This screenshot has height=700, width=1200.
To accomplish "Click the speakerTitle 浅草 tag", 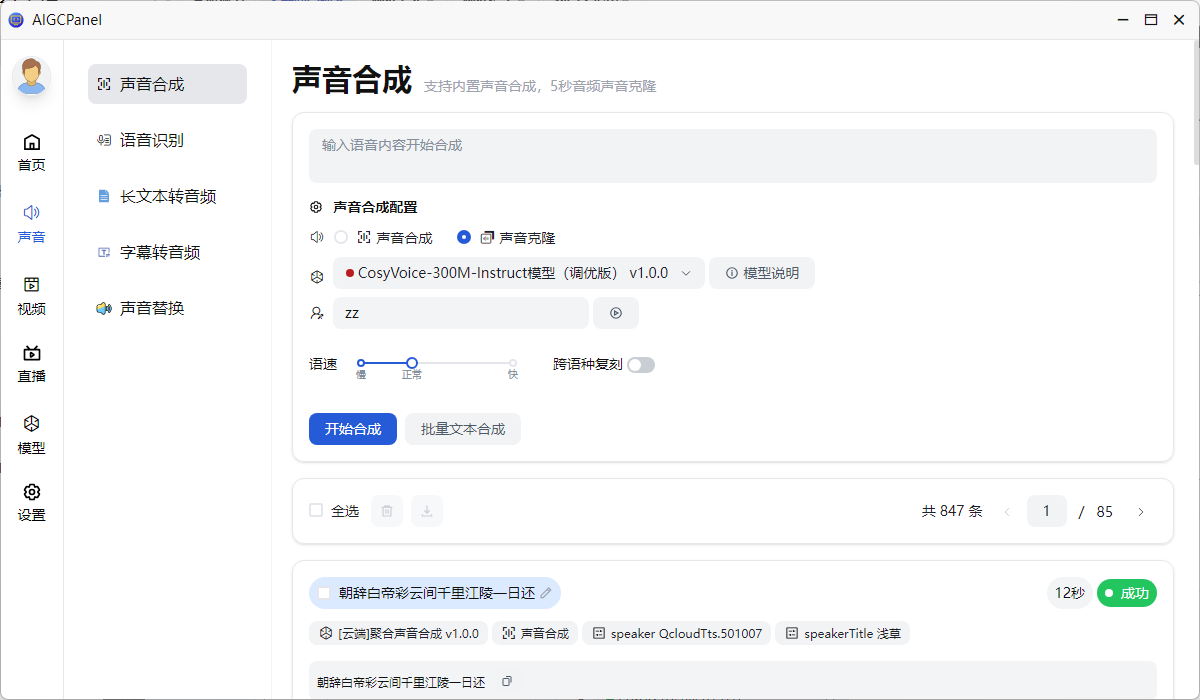I will click(x=842, y=633).
